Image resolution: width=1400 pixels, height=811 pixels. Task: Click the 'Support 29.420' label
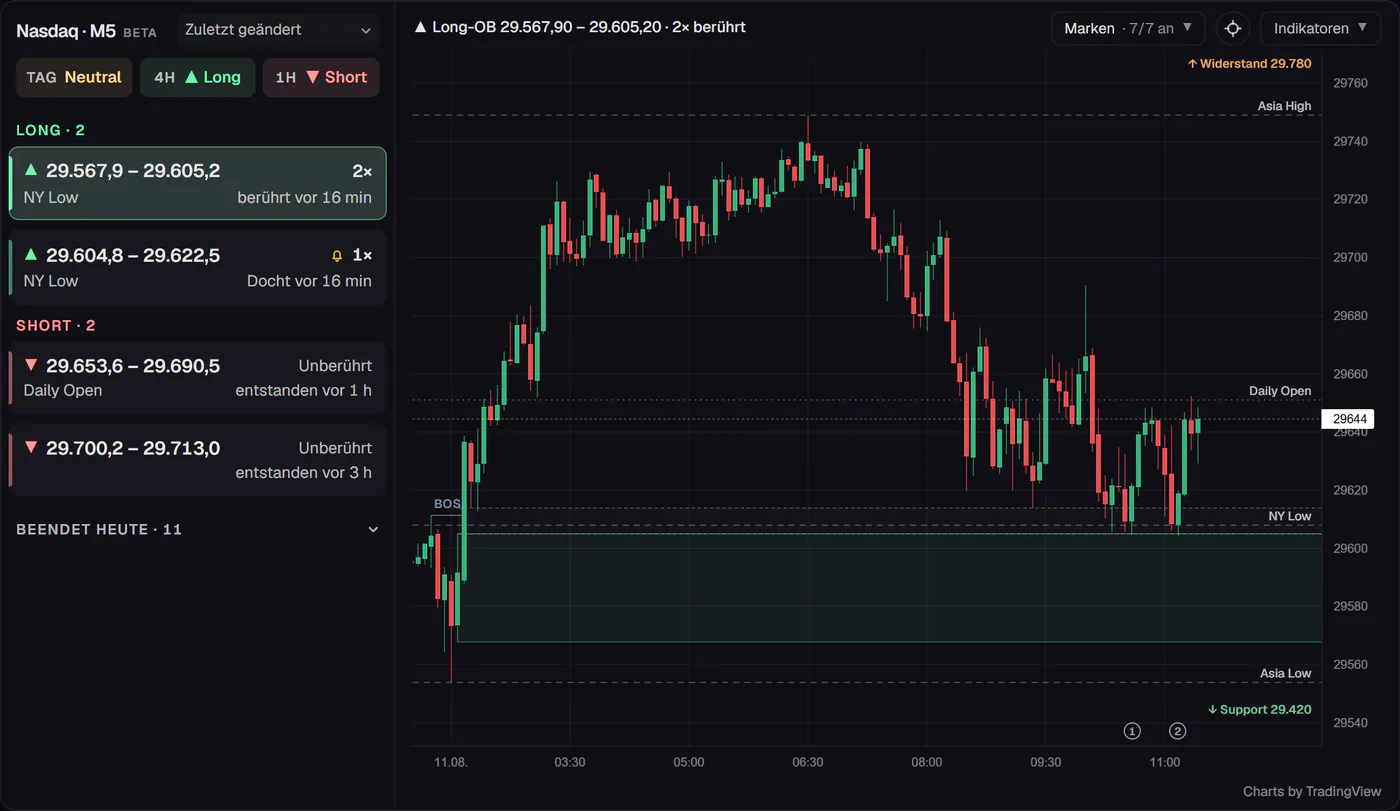(x=1259, y=709)
